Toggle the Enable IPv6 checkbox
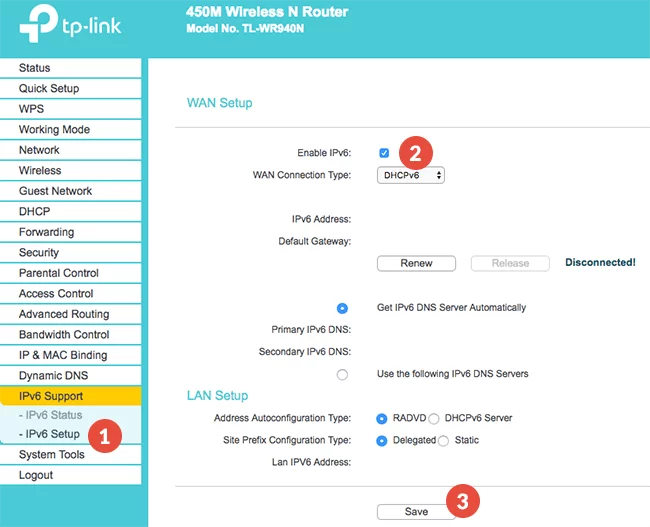Image resolution: width=650 pixels, height=527 pixels. (x=384, y=153)
